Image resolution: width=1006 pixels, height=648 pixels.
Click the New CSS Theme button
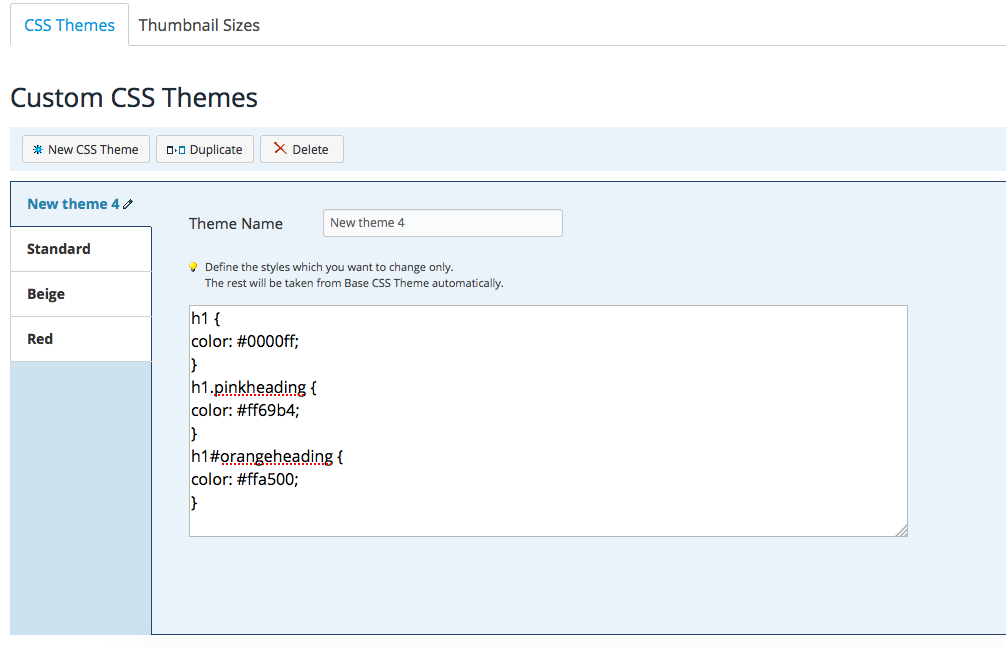pos(86,149)
